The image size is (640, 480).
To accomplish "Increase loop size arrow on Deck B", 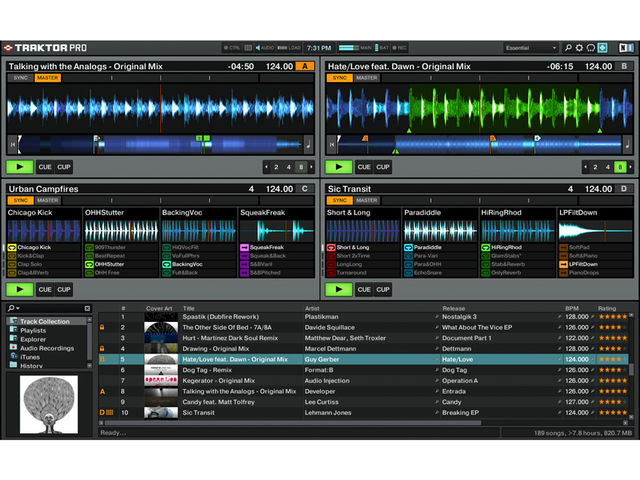I will [x=631, y=167].
